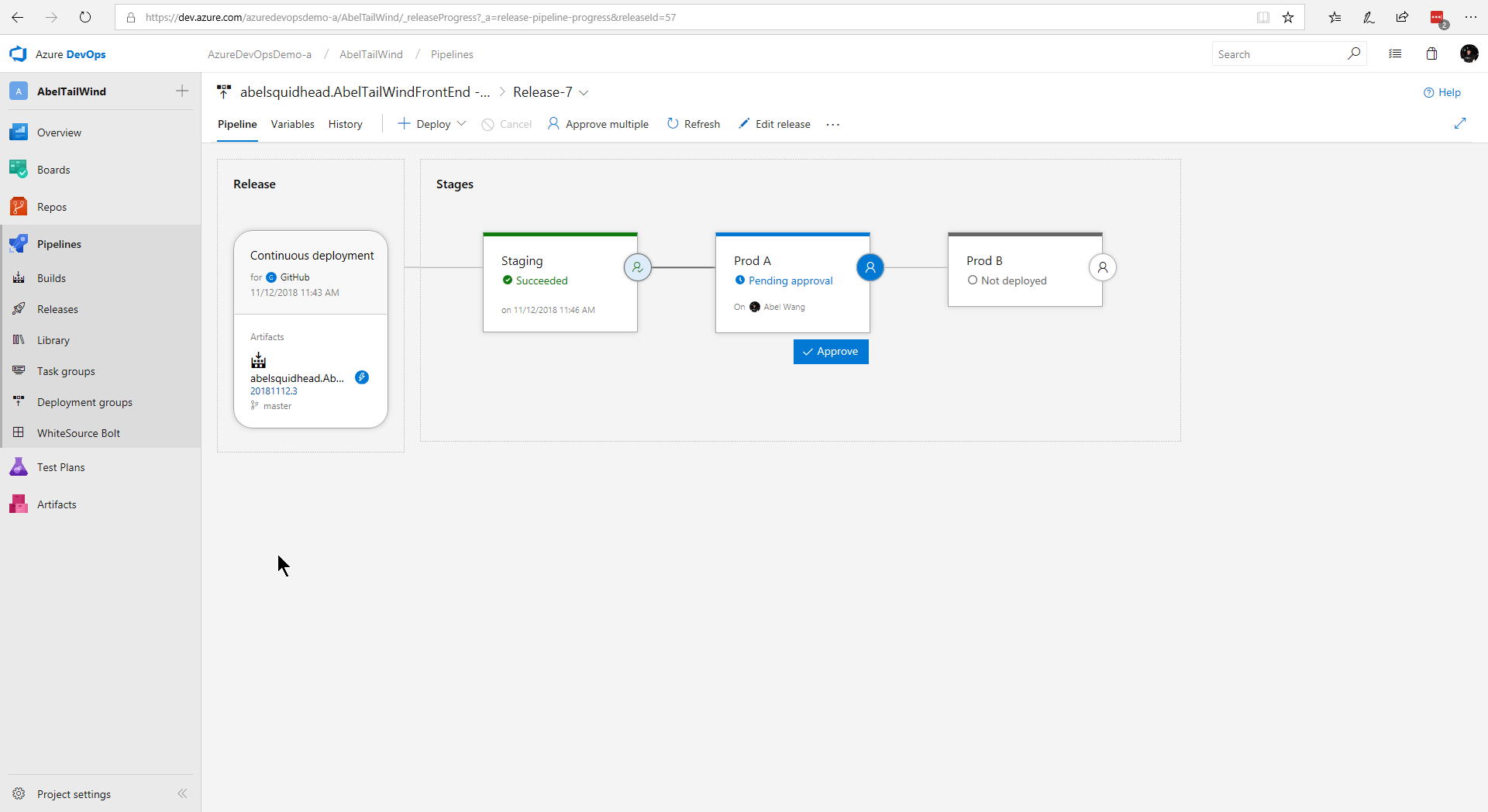This screenshot has width=1488, height=812.
Task: Add new item with plus icon beside AbelTailWind
Action: pos(182,91)
